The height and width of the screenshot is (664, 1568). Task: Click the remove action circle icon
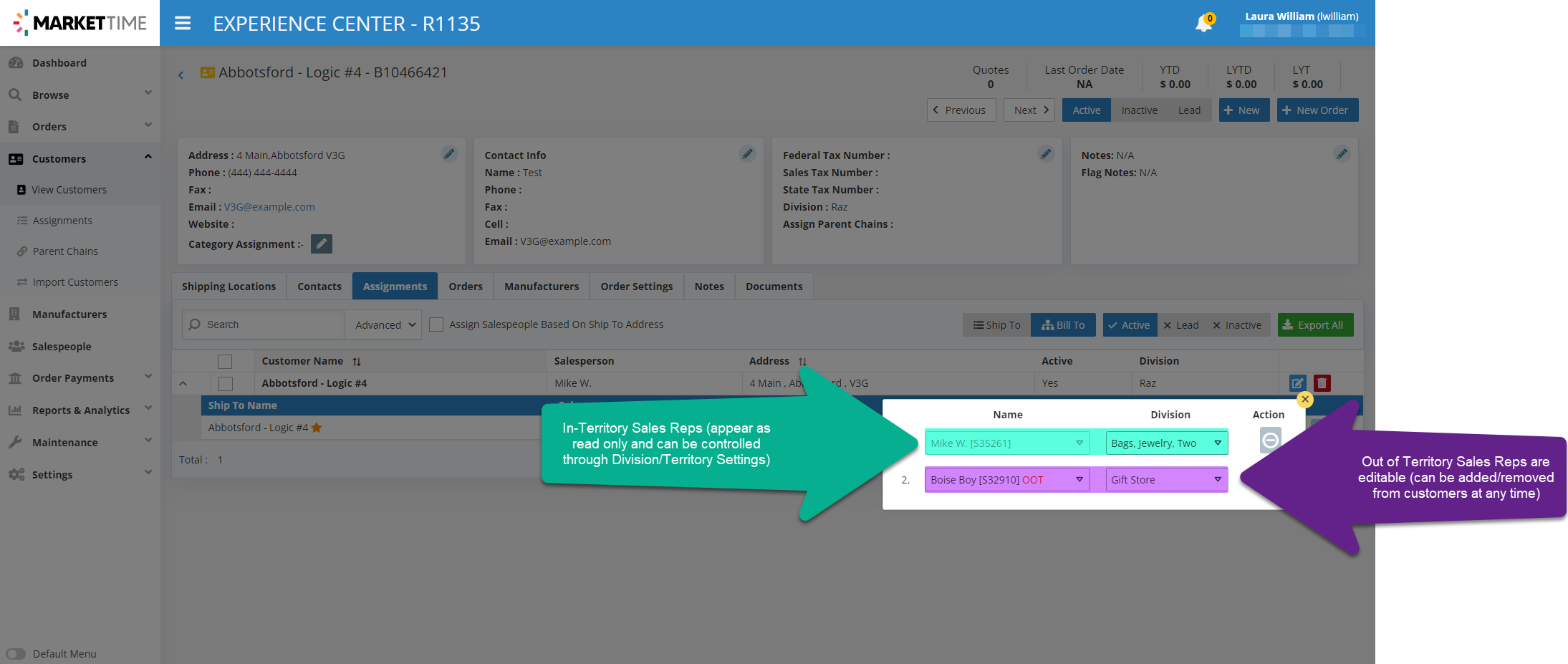point(1270,440)
